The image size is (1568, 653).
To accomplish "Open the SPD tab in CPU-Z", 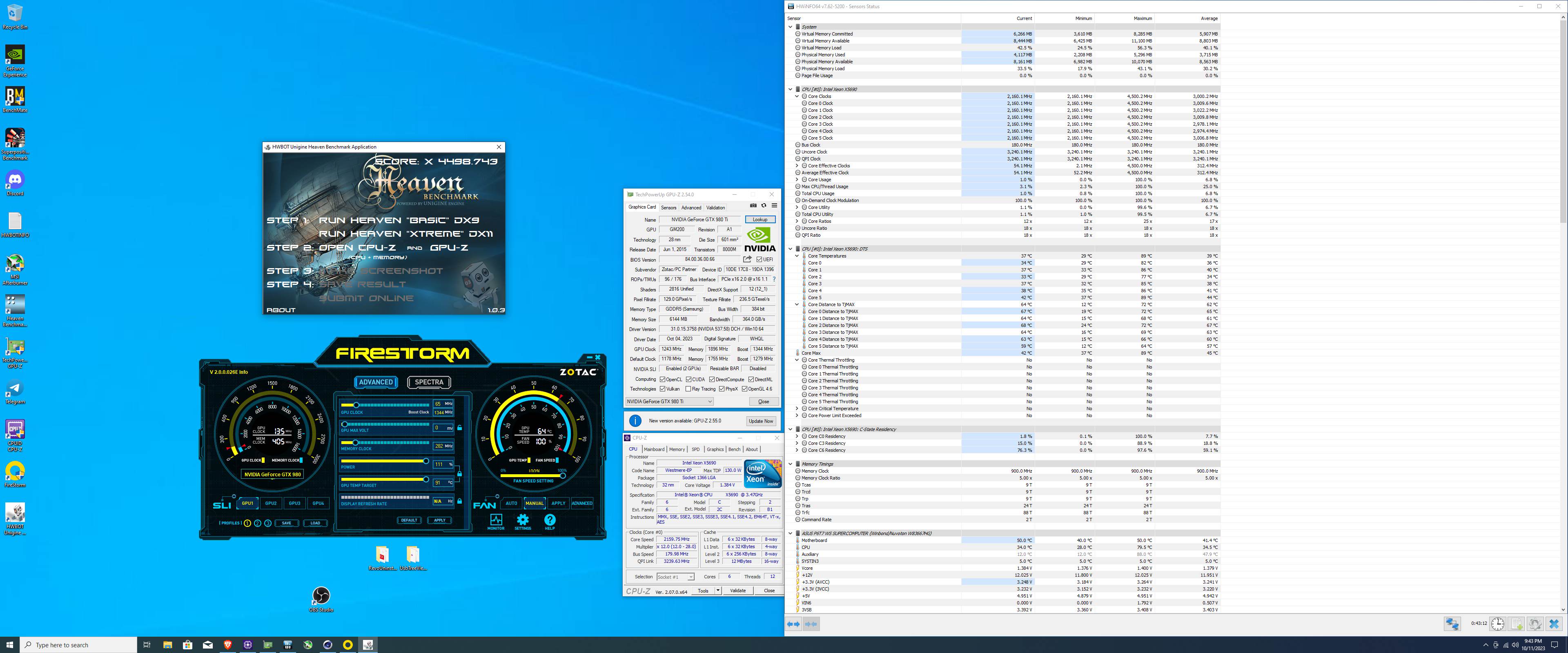I will point(695,449).
